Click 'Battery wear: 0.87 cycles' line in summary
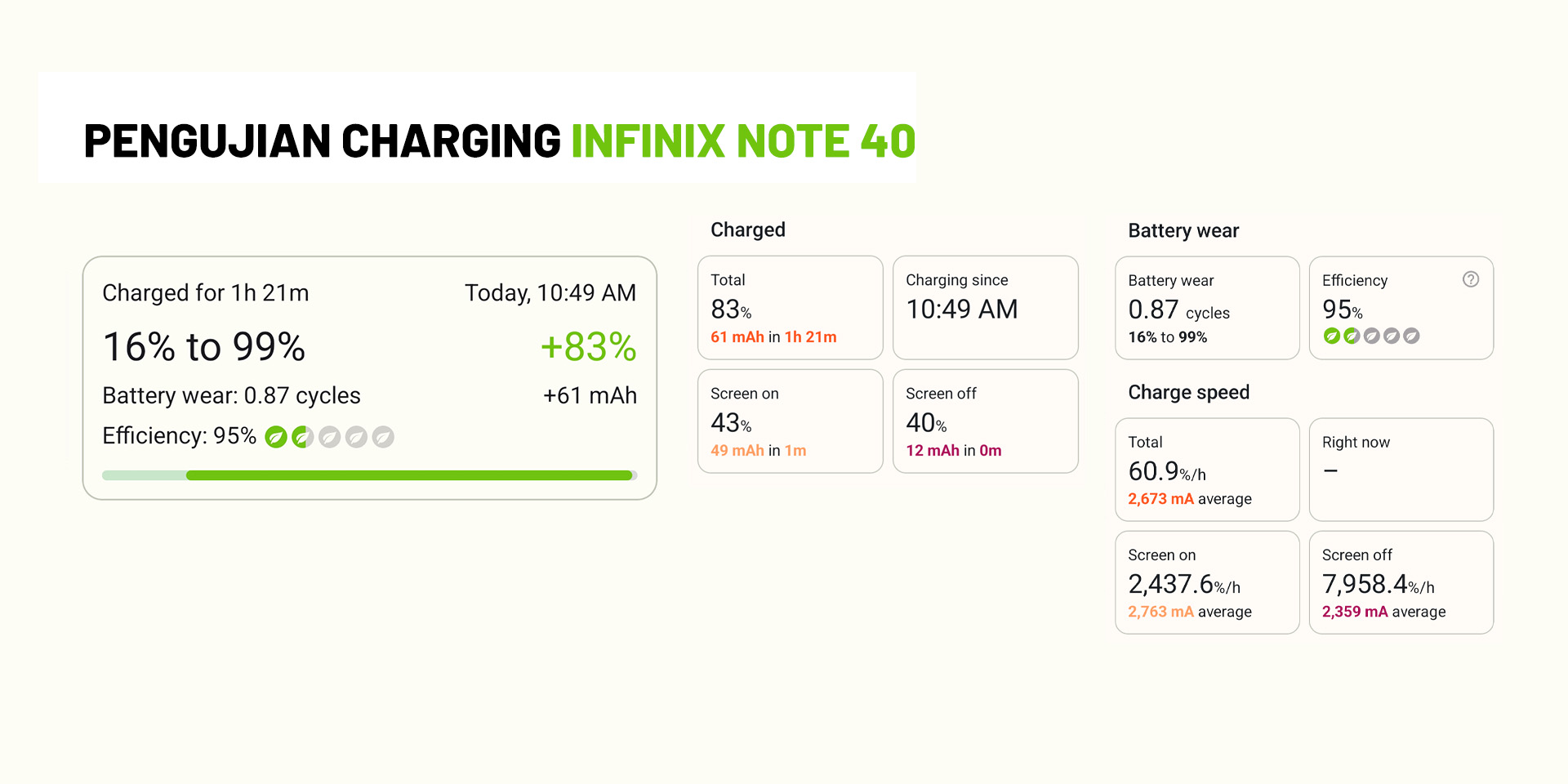Viewport: 1568px width, 784px height. pyautogui.click(x=231, y=395)
